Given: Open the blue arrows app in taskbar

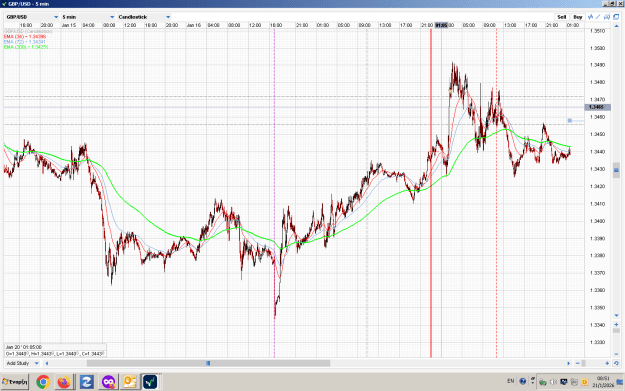Looking at the screenshot, I should point(86,382).
